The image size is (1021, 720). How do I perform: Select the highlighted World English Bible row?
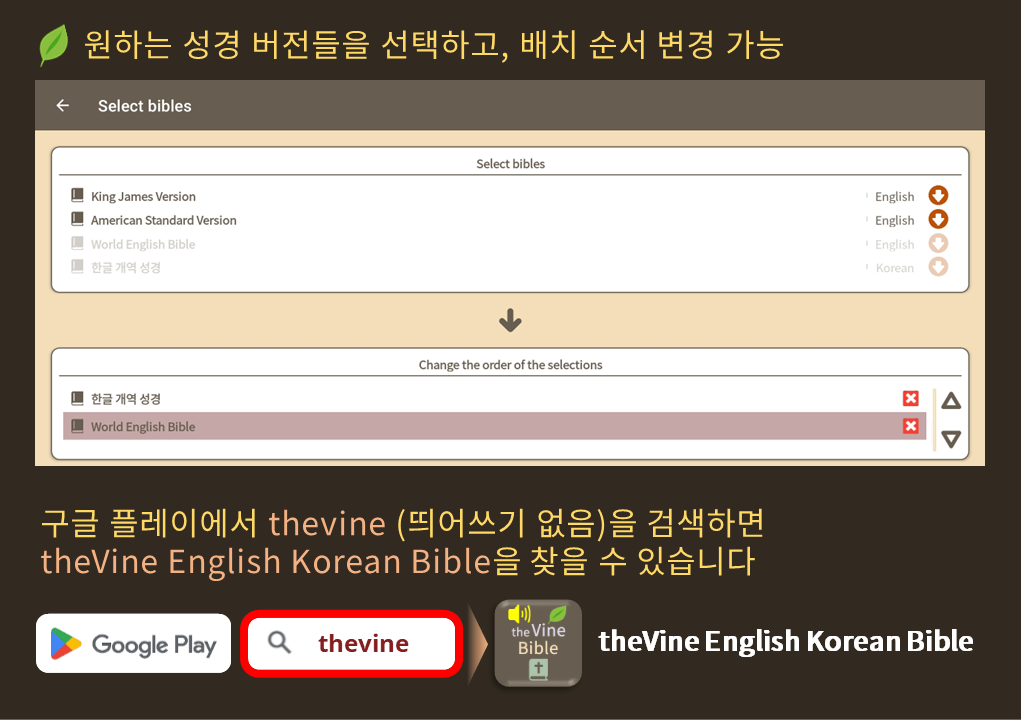pyautogui.click(x=494, y=426)
